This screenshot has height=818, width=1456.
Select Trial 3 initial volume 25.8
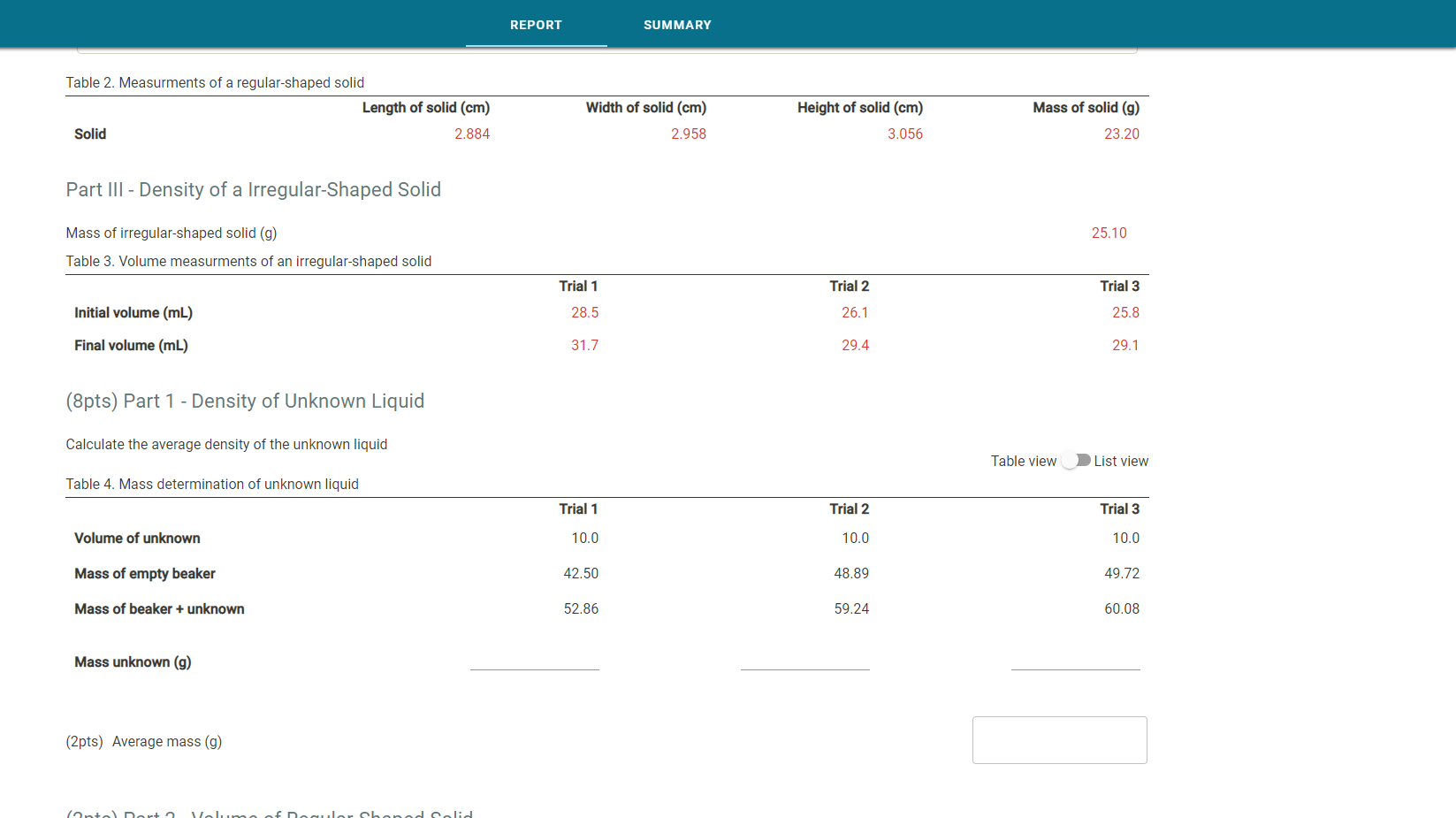click(1125, 312)
